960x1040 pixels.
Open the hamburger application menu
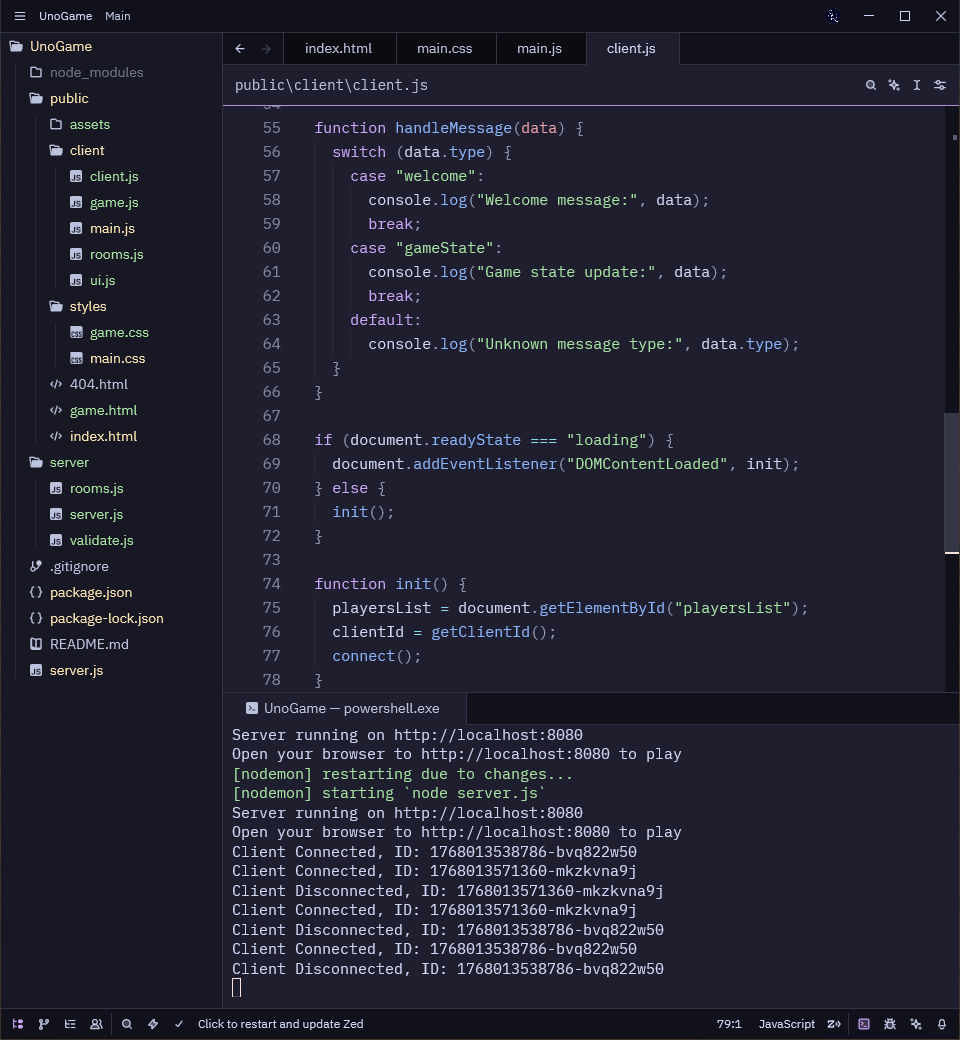coord(19,16)
